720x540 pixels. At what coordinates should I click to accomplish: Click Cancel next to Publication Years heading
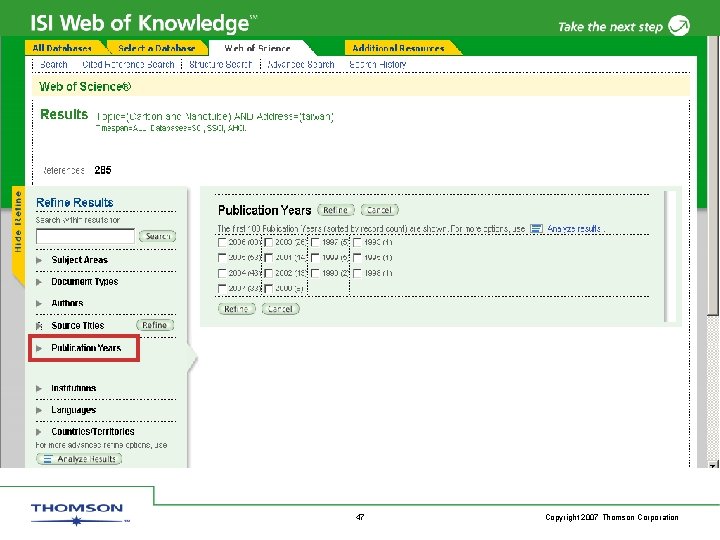380,210
